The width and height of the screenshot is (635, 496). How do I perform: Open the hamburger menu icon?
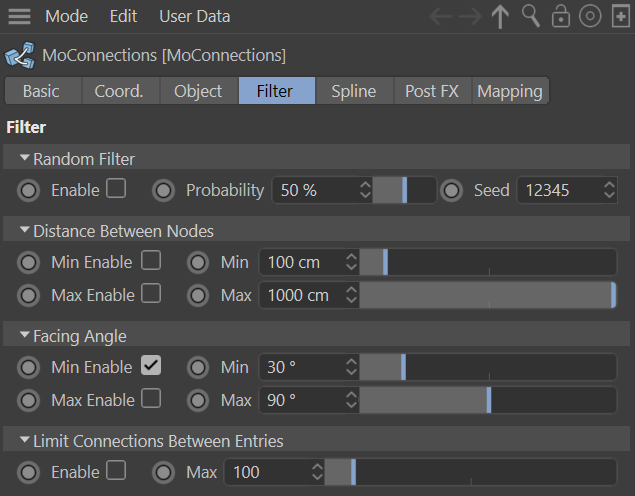tap(19, 17)
